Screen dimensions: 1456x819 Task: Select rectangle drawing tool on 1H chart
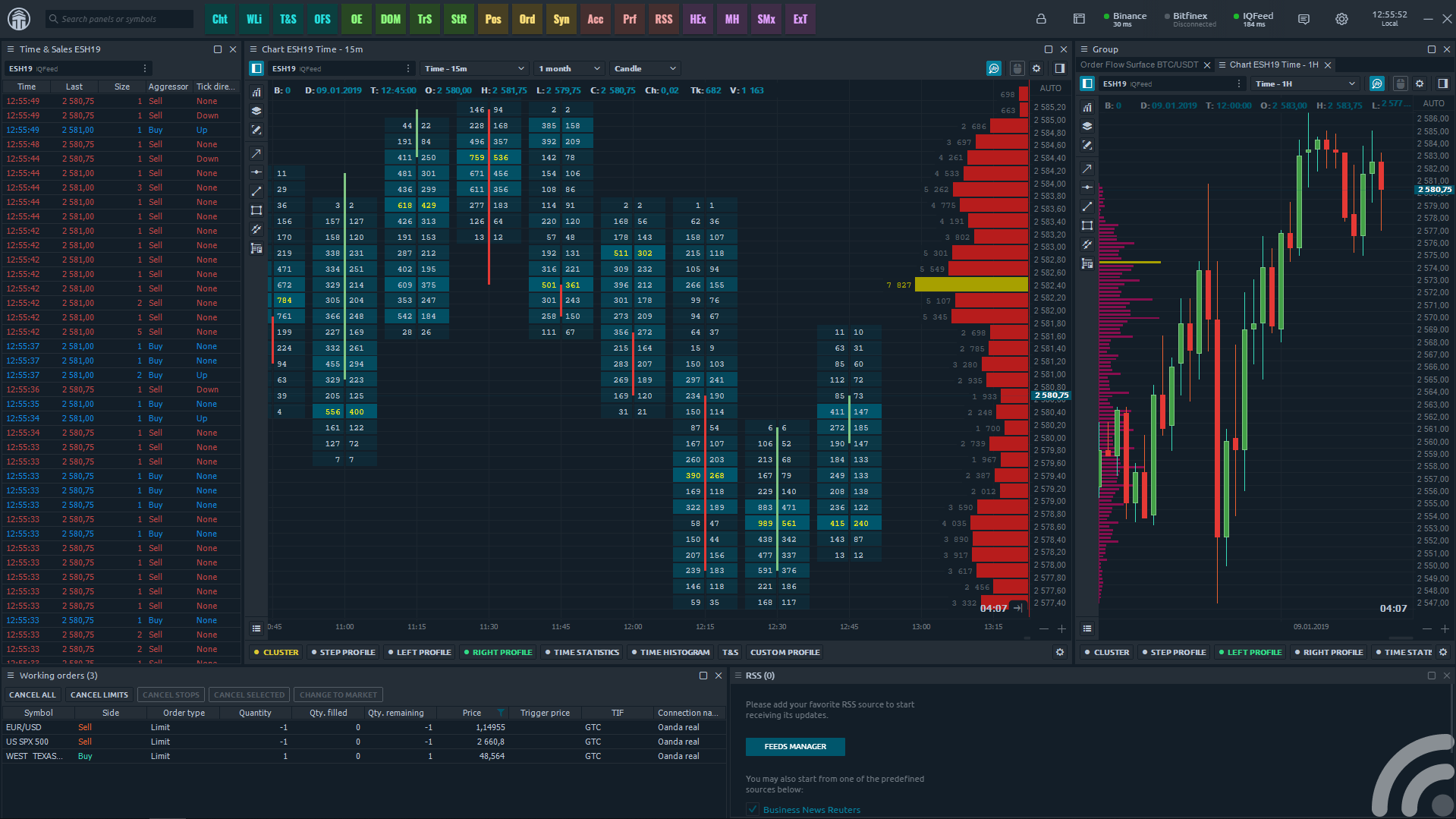1087,225
